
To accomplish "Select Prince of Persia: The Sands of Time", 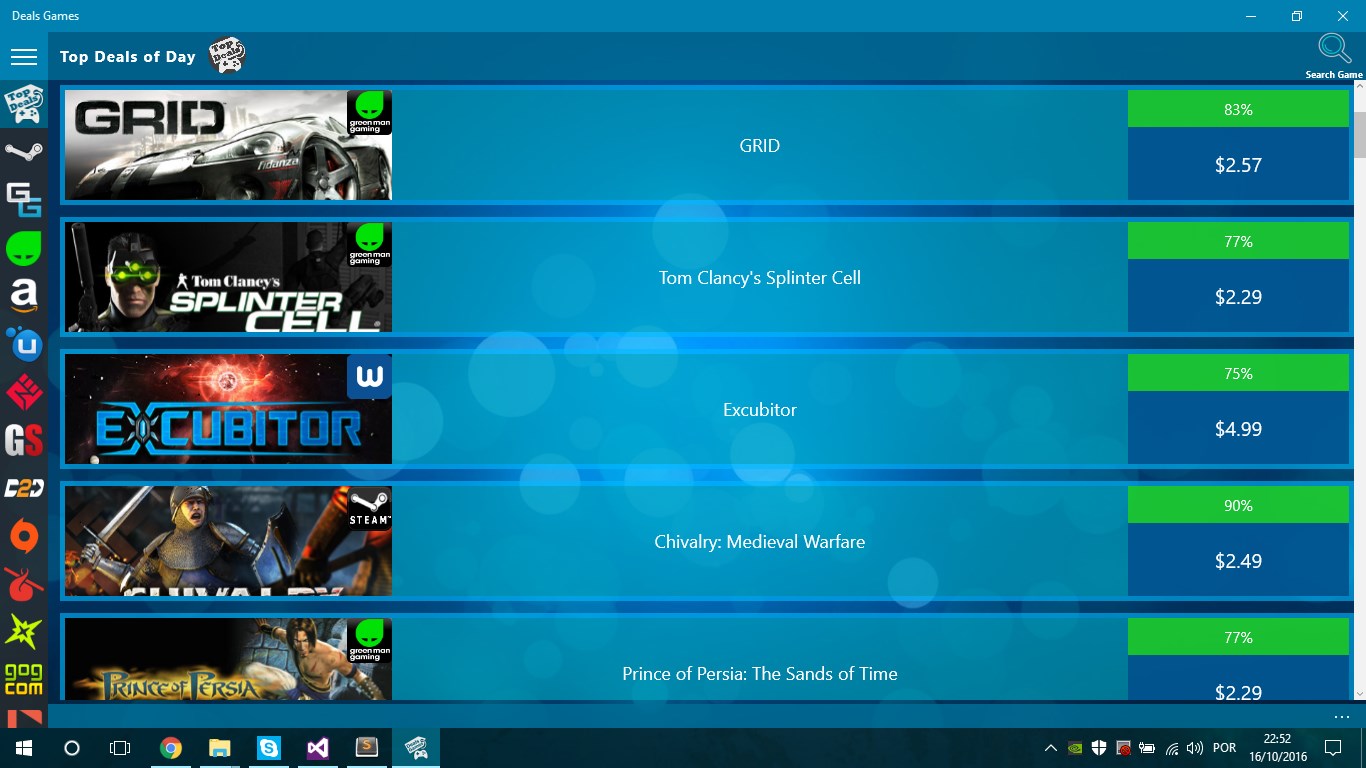I will (760, 674).
